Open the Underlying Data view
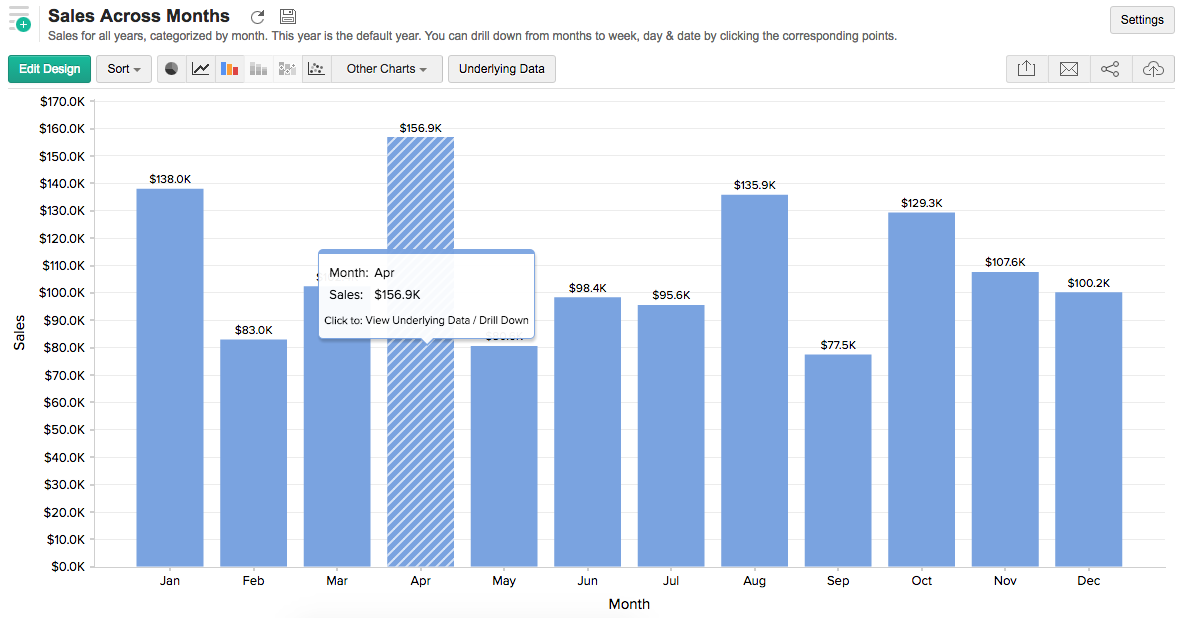 [501, 69]
